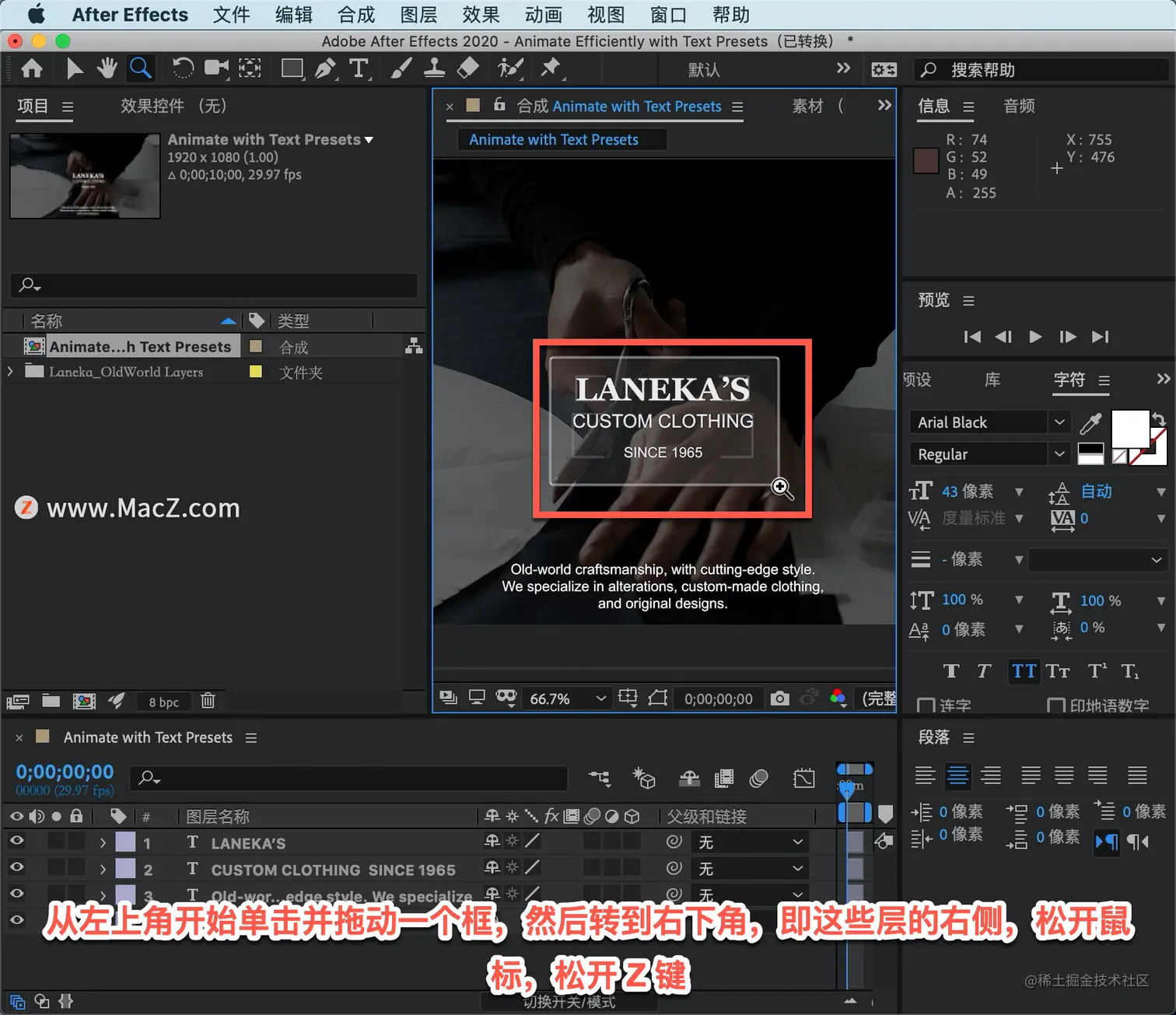Click the channel and color management icon
The width and height of the screenshot is (1176, 1015).
coord(838,698)
